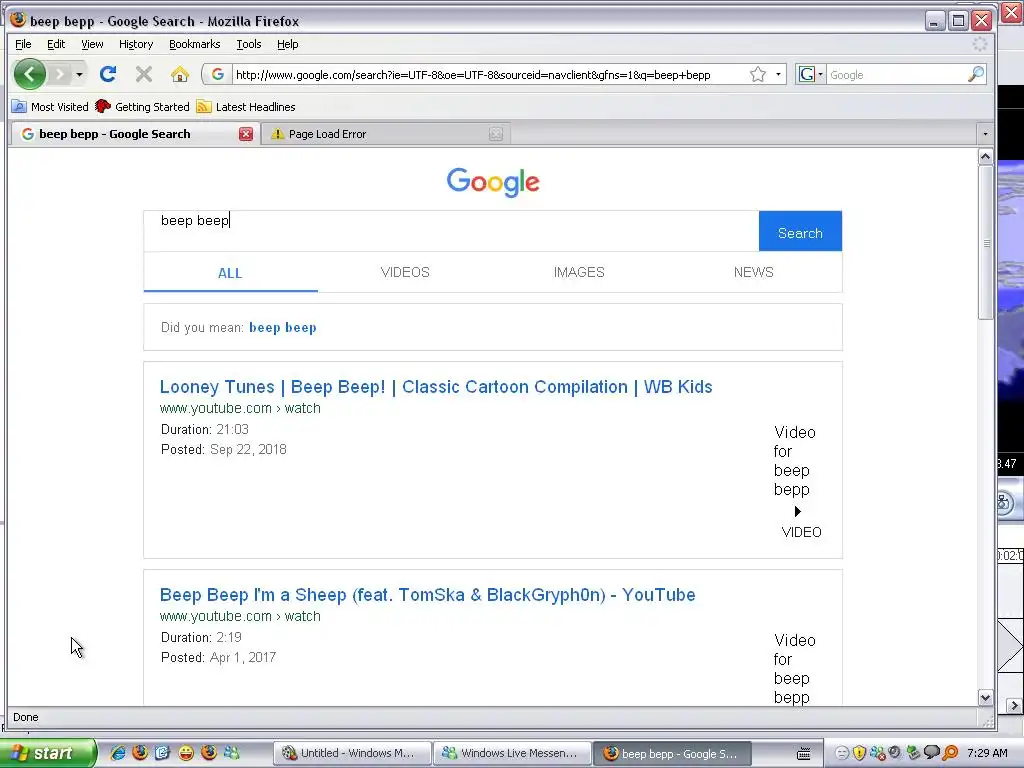Select the IMAGES results tab
The width and height of the screenshot is (1024, 768).
[579, 272]
